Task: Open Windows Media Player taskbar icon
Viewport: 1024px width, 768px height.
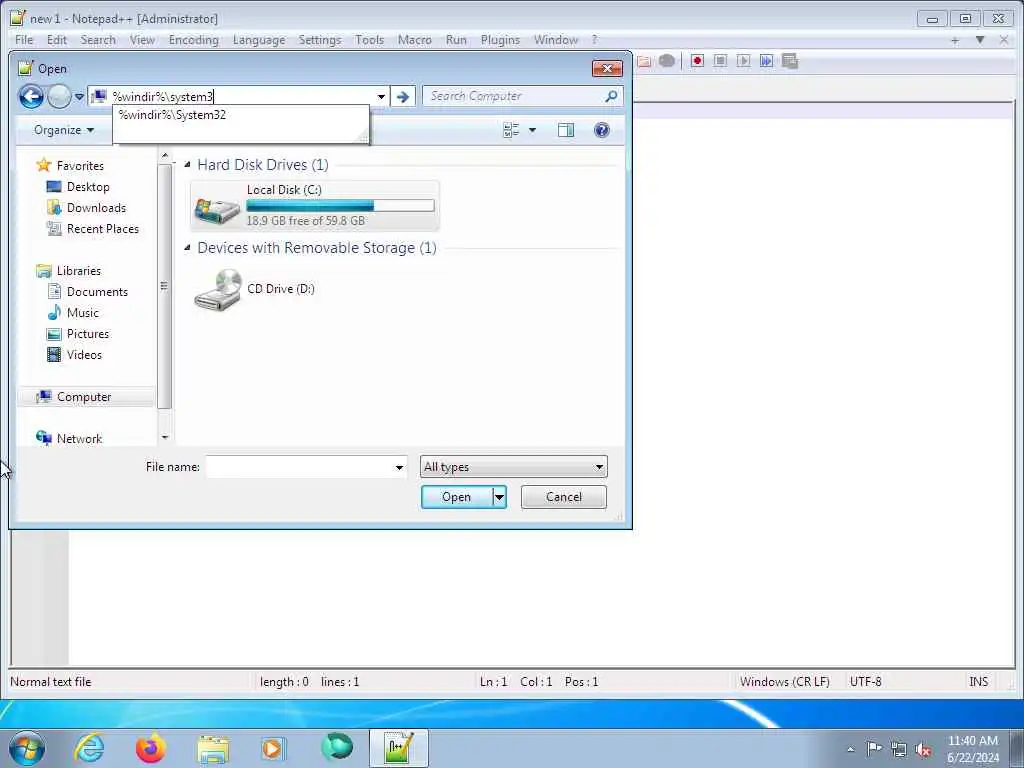Action: [x=272, y=748]
